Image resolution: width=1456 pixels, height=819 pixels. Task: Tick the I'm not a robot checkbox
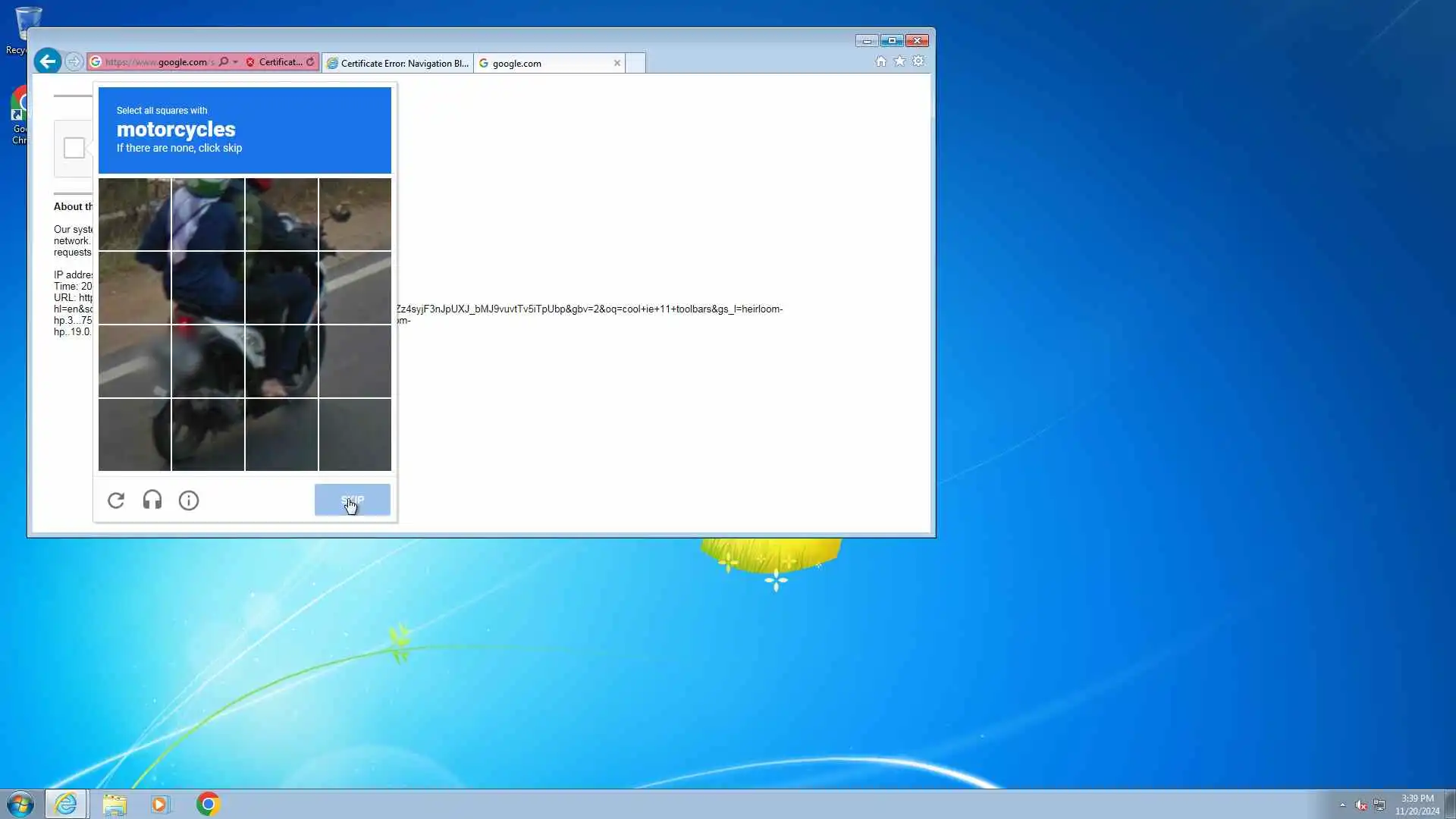pyautogui.click(x=74, y=148)
